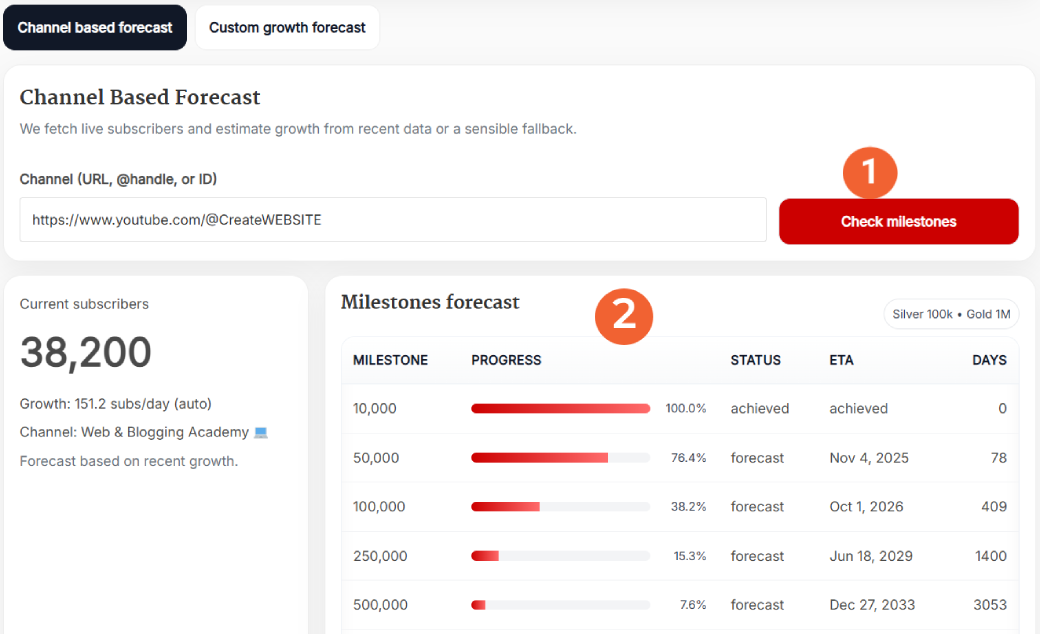This screenshot has width=1040, height=634.
Task: Click the Dec 27, 2033 ETA
Action: pos(872,605)
